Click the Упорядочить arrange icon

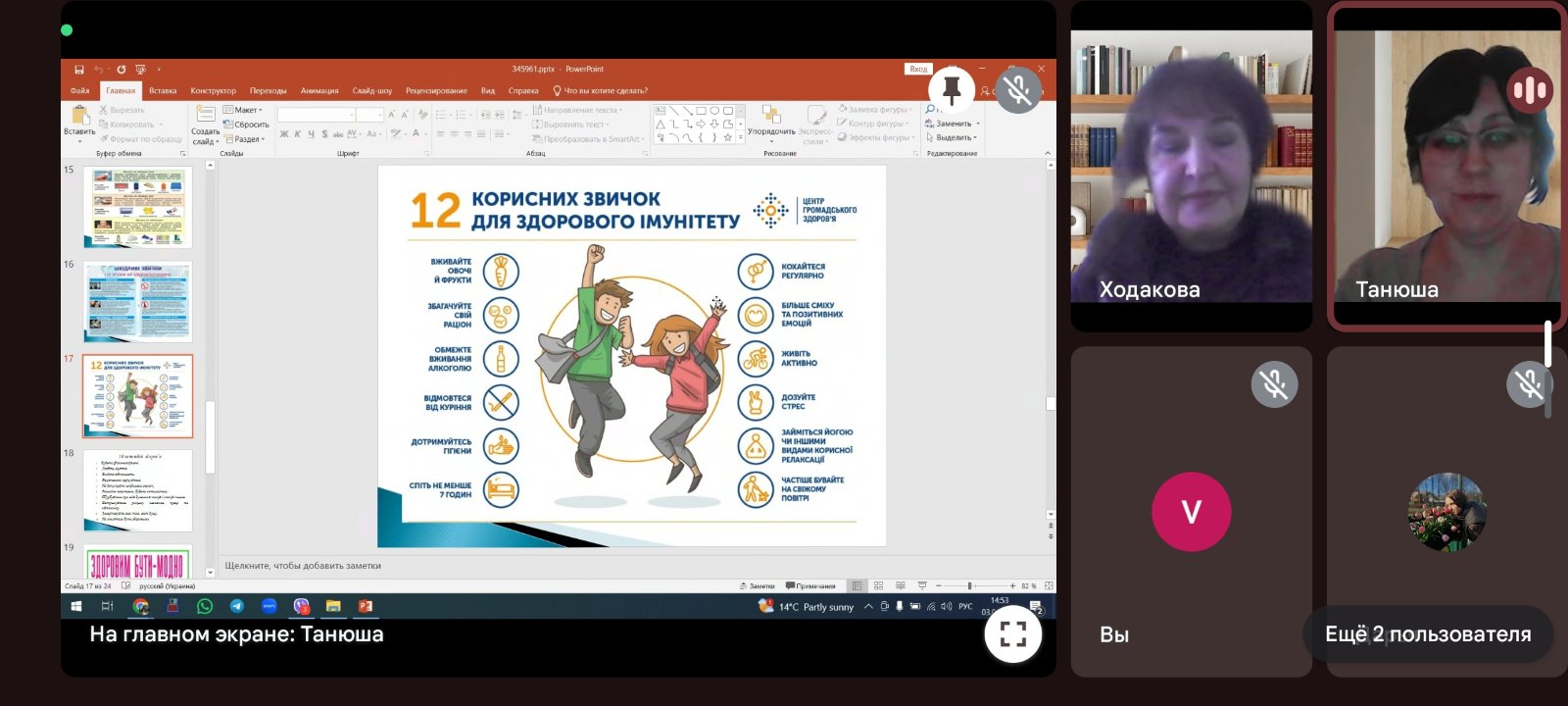[x=771, y=116]
